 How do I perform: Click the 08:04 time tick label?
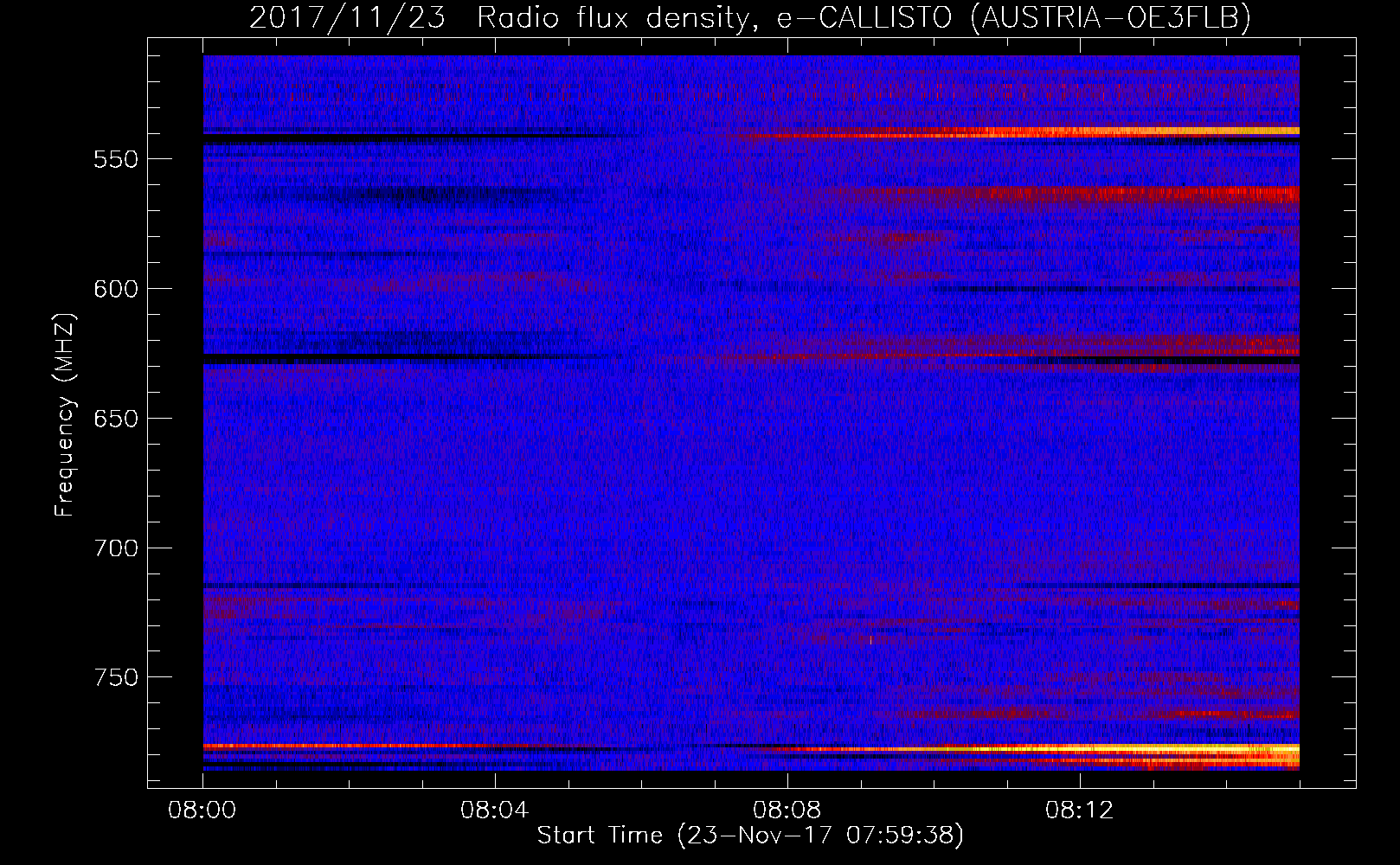[x=495, y=811]
